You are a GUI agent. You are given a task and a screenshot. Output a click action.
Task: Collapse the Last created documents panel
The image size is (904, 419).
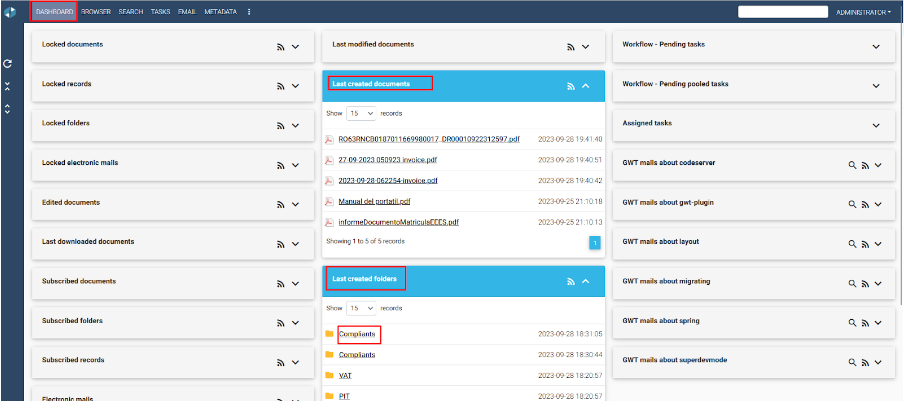(586, 86)
